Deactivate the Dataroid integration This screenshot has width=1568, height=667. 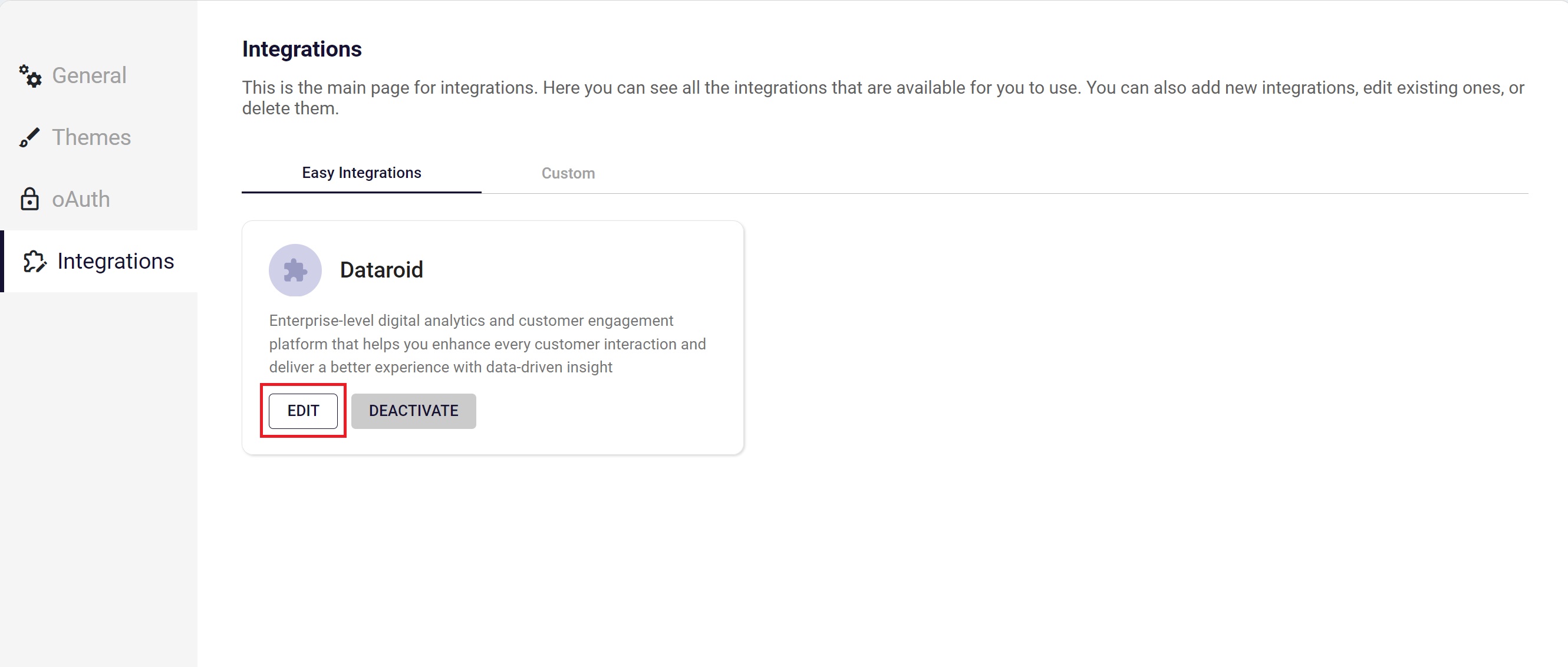(413, 411)
